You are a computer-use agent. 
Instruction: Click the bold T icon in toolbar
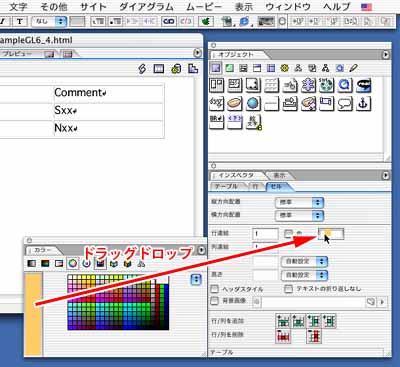[20, 22]
